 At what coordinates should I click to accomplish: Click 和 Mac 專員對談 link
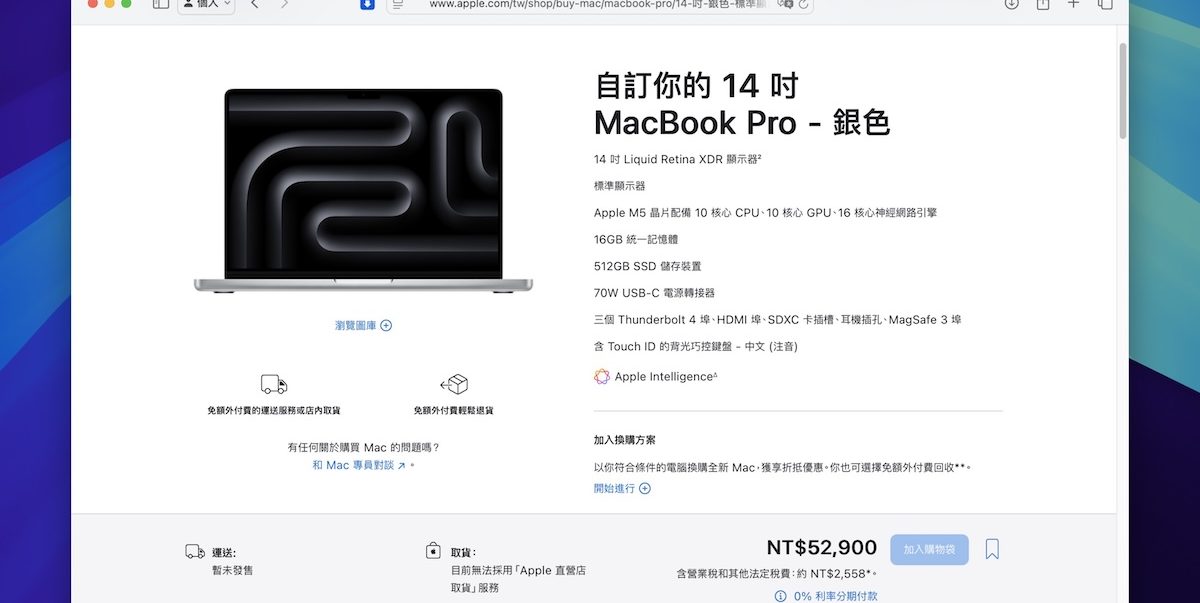[x=359, y=465]
